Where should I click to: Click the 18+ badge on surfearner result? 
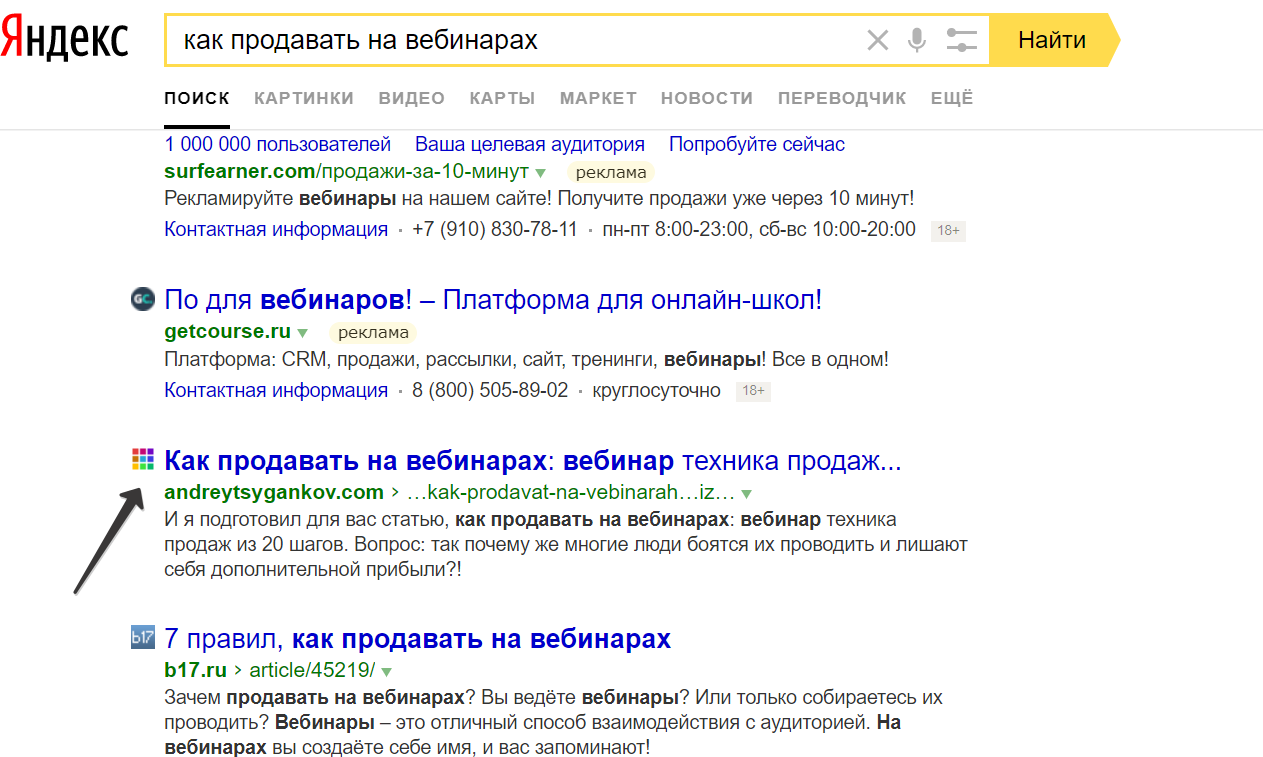pos(948,231)
